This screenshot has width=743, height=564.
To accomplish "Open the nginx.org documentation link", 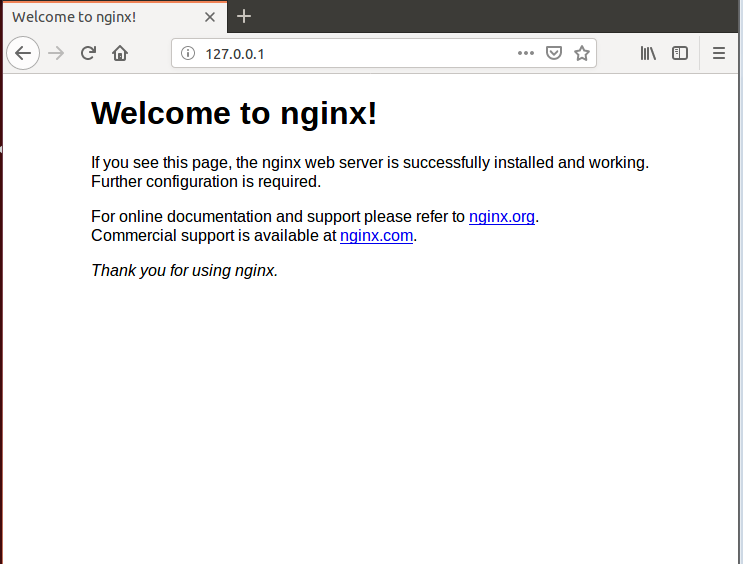I will pyautogui.click(x=502, y=217).
